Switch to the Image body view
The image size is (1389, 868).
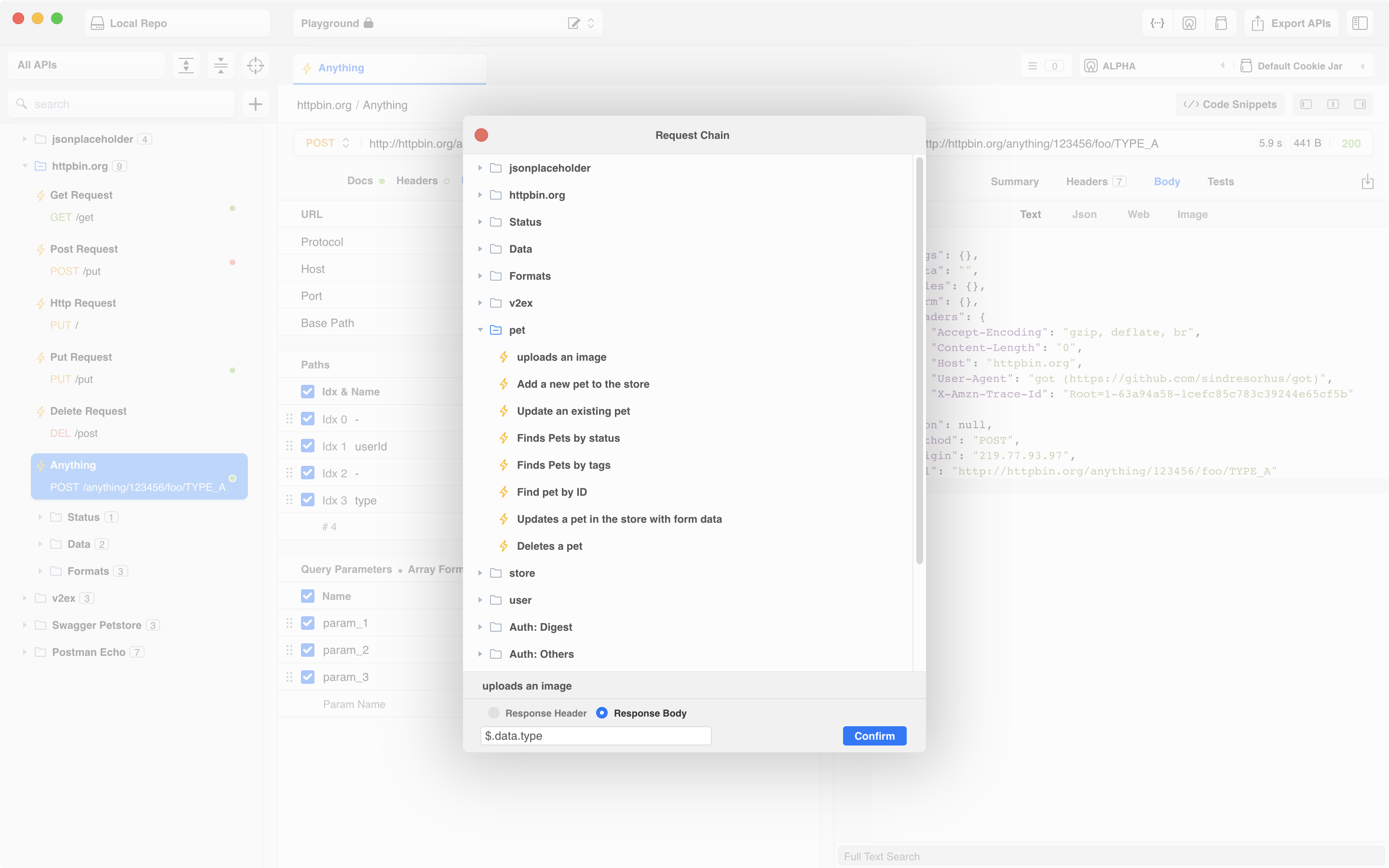point(1192,214)
